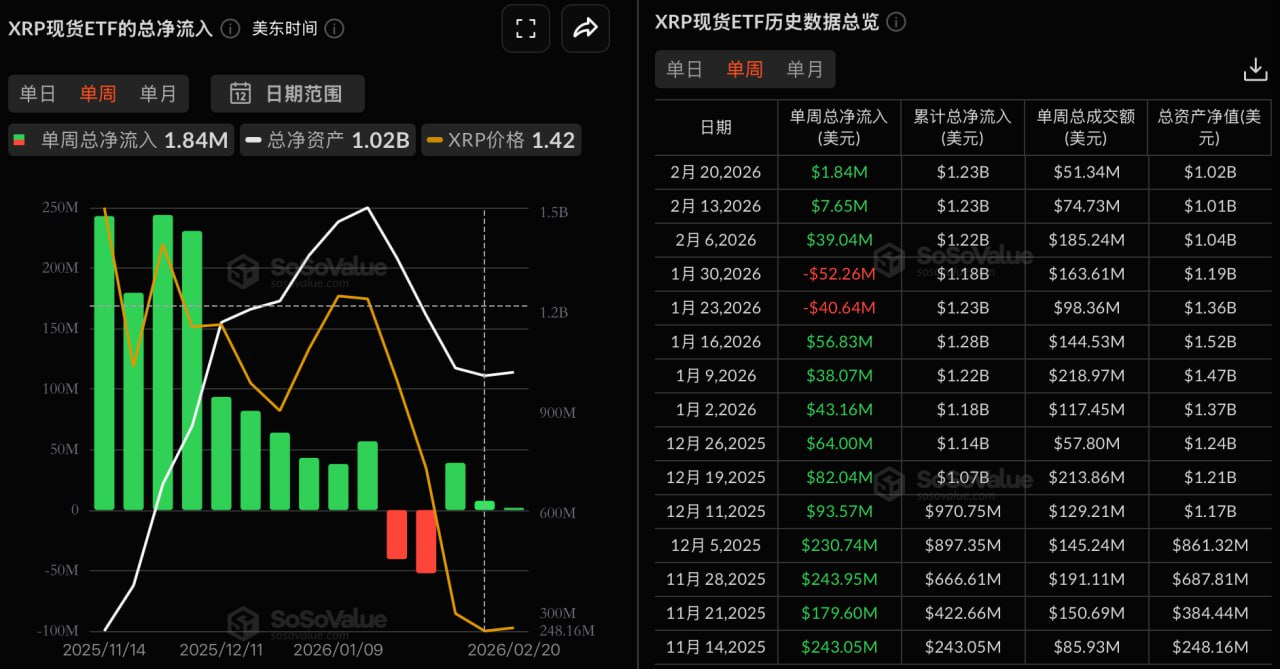Open the 日期范围 date picker

click(288, 94)
